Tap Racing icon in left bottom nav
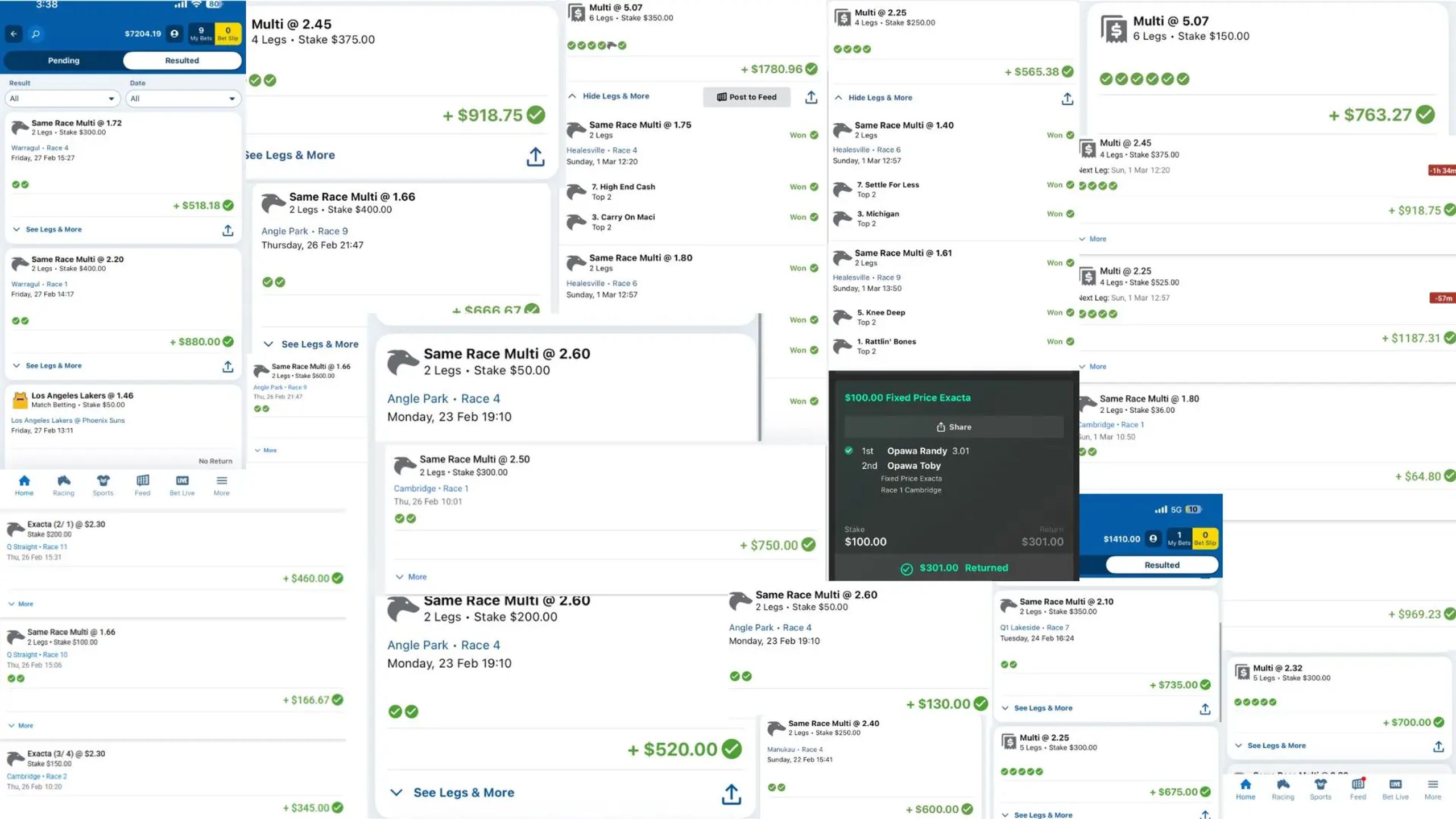 (x=64, y=486)
